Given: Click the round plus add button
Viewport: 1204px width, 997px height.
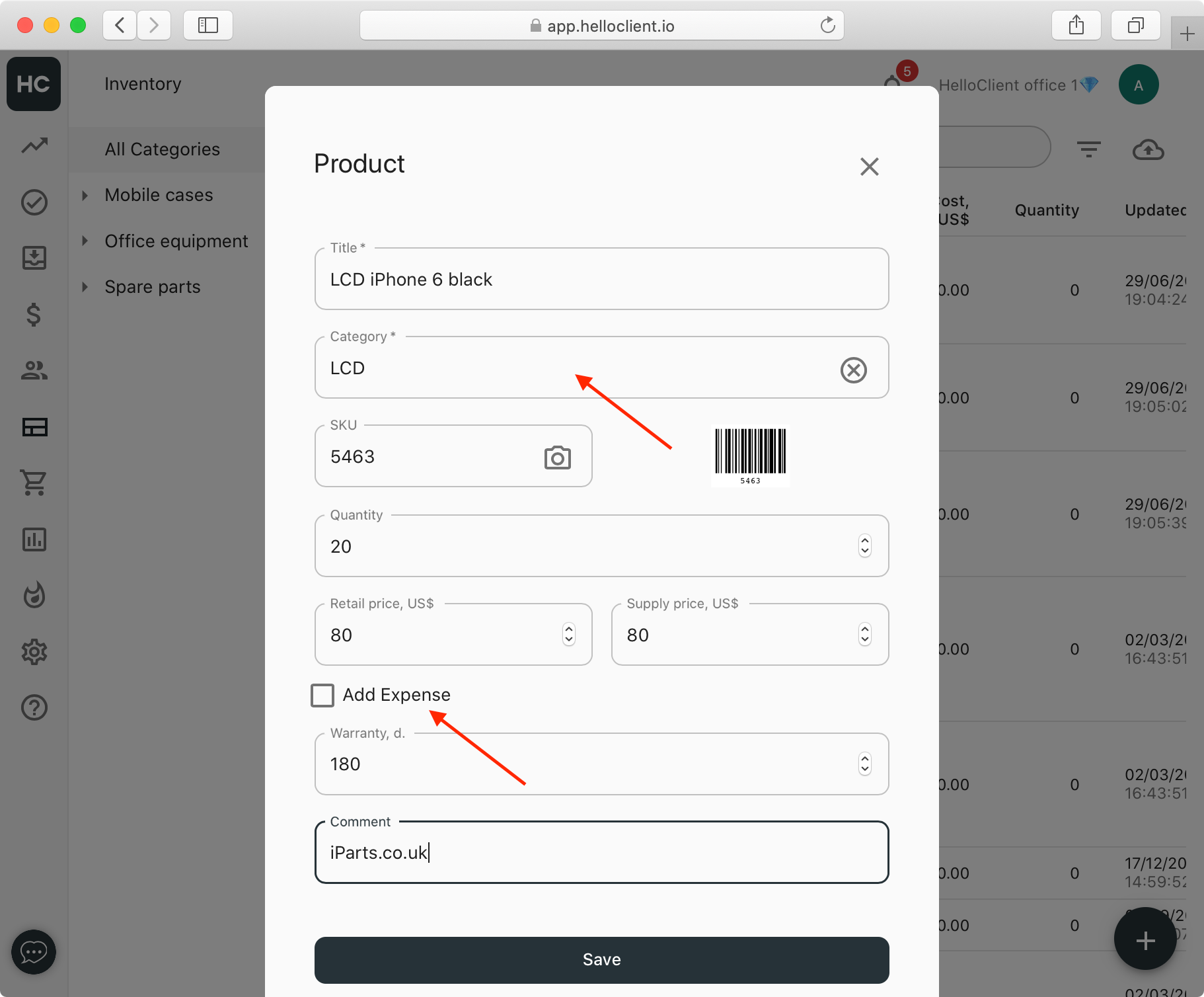Looking at the screenshot, I should coord(1145,939).
